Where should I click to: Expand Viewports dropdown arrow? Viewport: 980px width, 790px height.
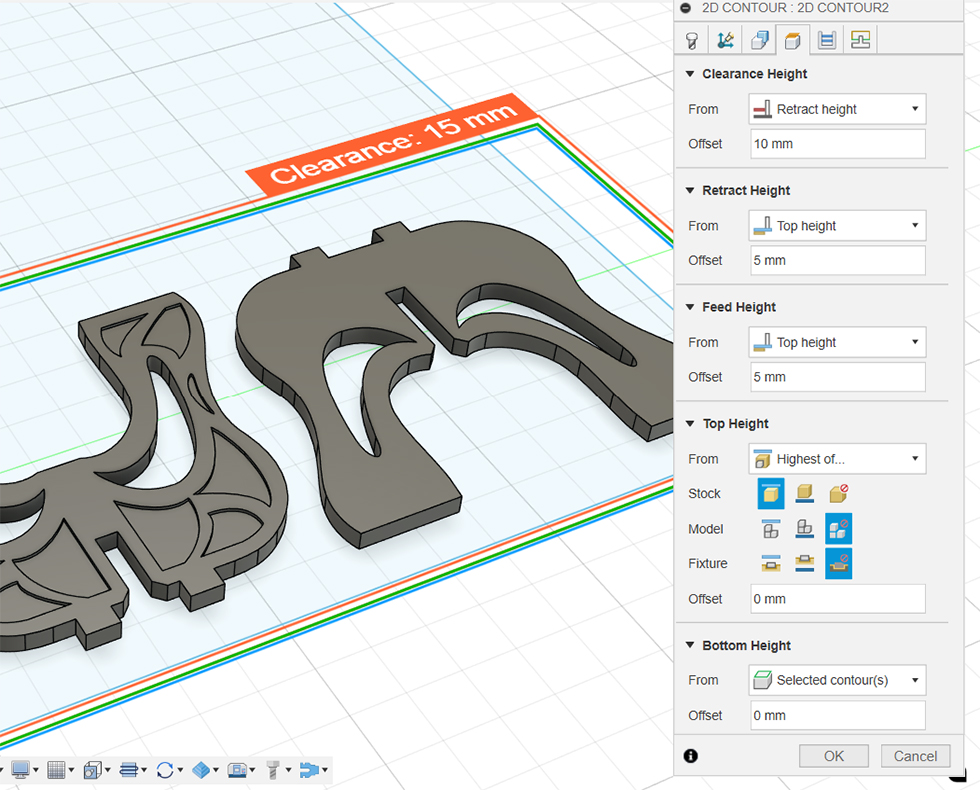point(108,770)
